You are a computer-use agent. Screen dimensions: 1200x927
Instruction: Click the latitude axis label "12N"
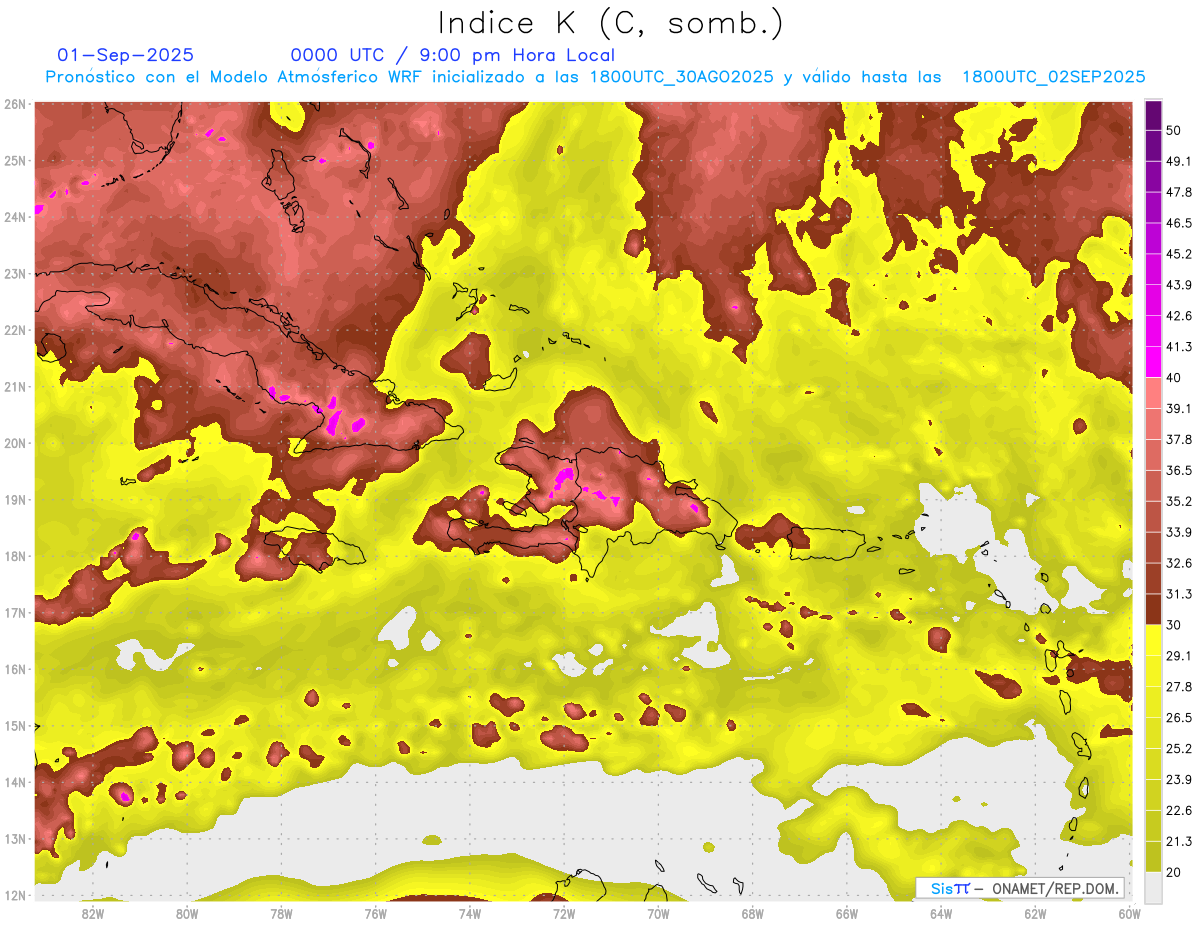pos(15,895)
